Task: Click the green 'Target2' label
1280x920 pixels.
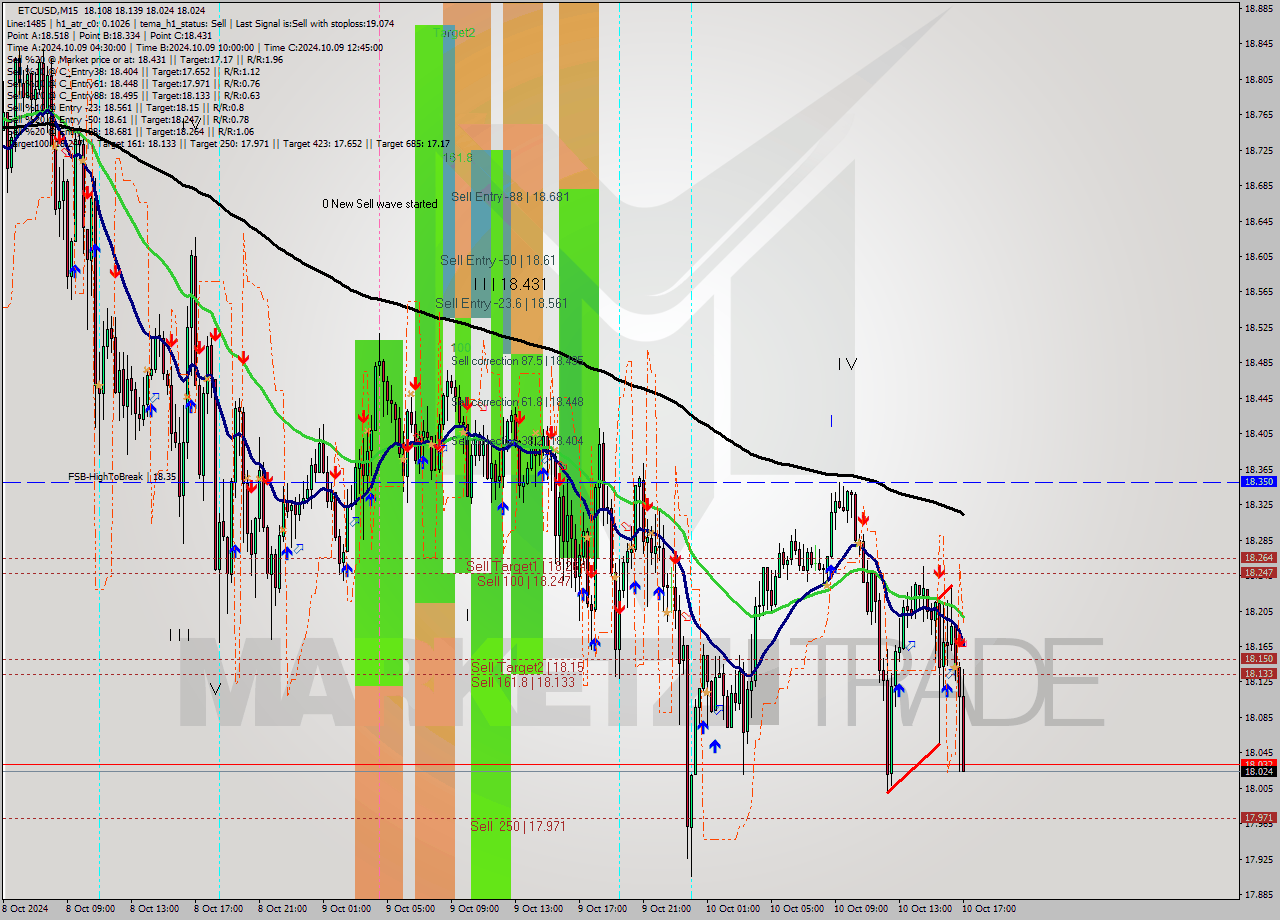Action: pyautogui.click(x=454, y=32)
